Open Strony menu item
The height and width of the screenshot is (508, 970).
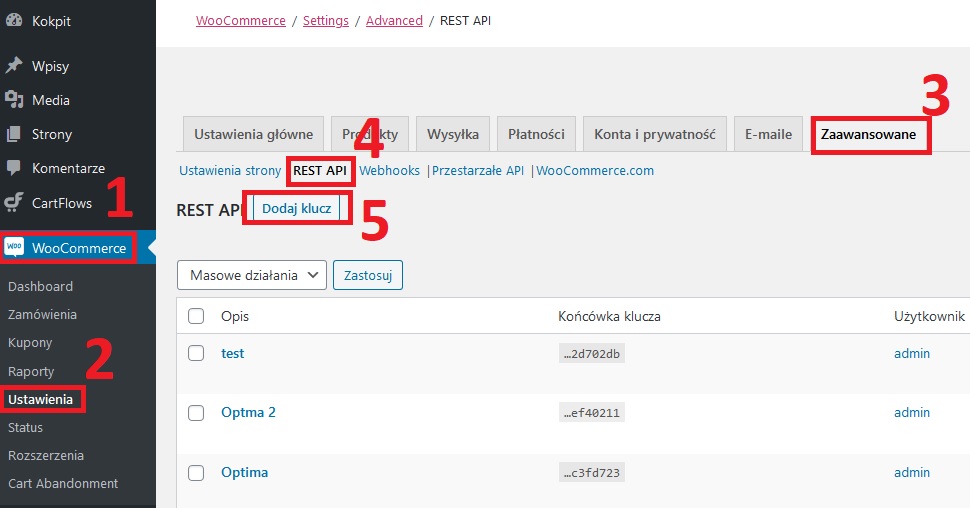(x=52, y=134)
